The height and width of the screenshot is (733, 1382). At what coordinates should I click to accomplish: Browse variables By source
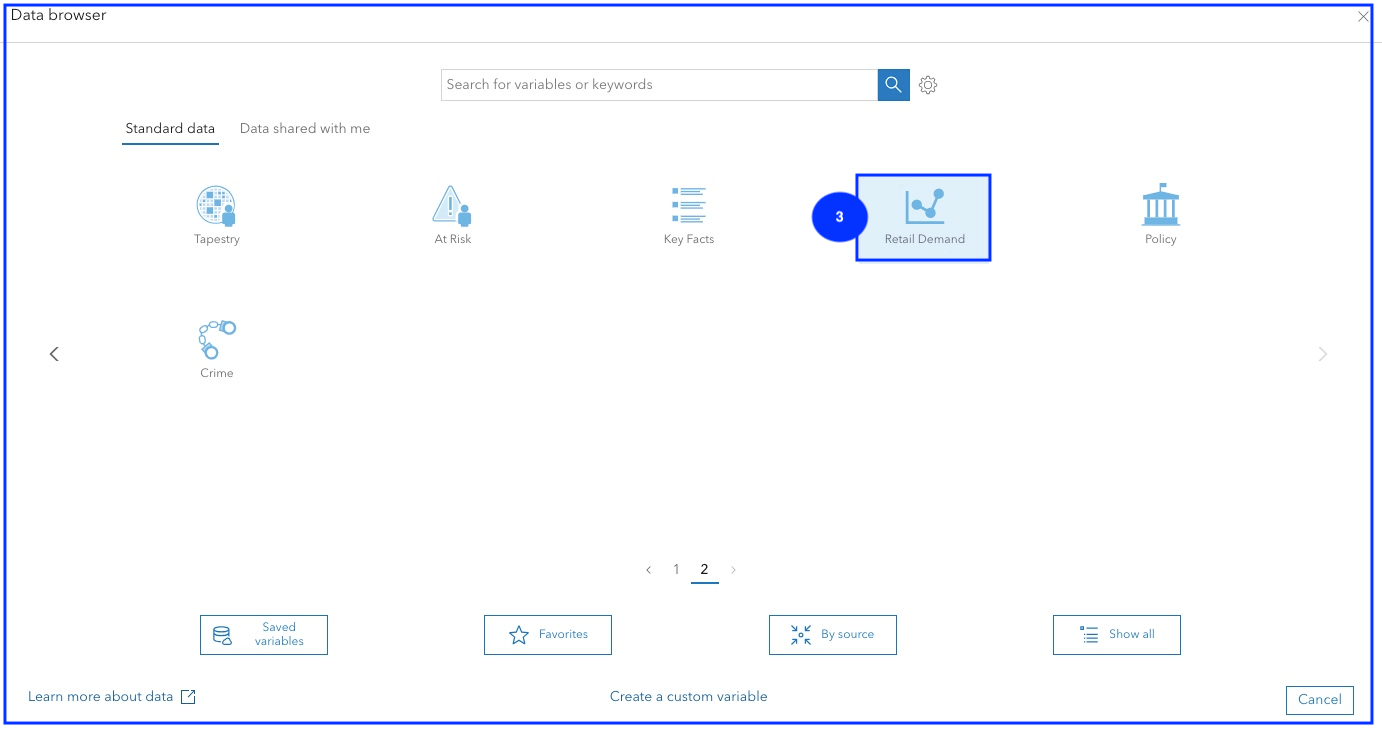coord(832,634)
